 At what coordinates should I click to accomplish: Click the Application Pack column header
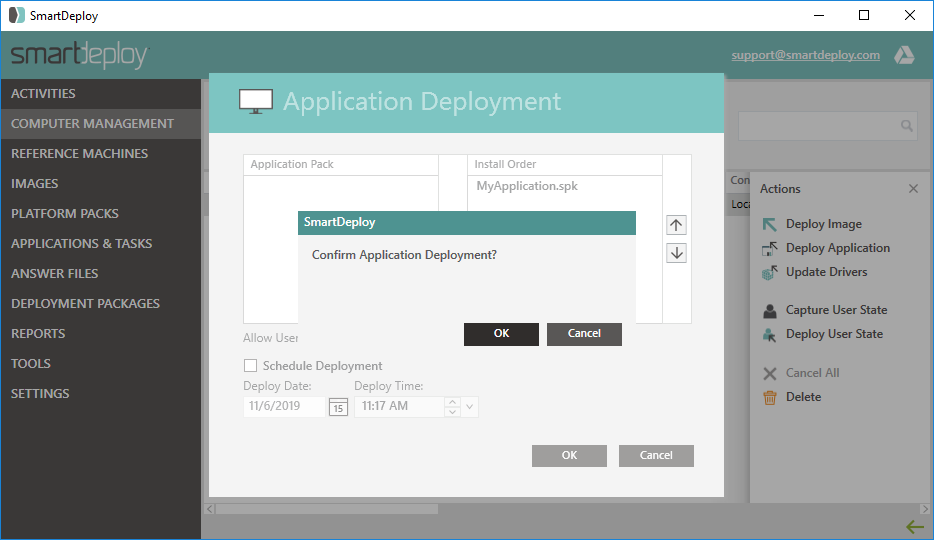point(341,164)
